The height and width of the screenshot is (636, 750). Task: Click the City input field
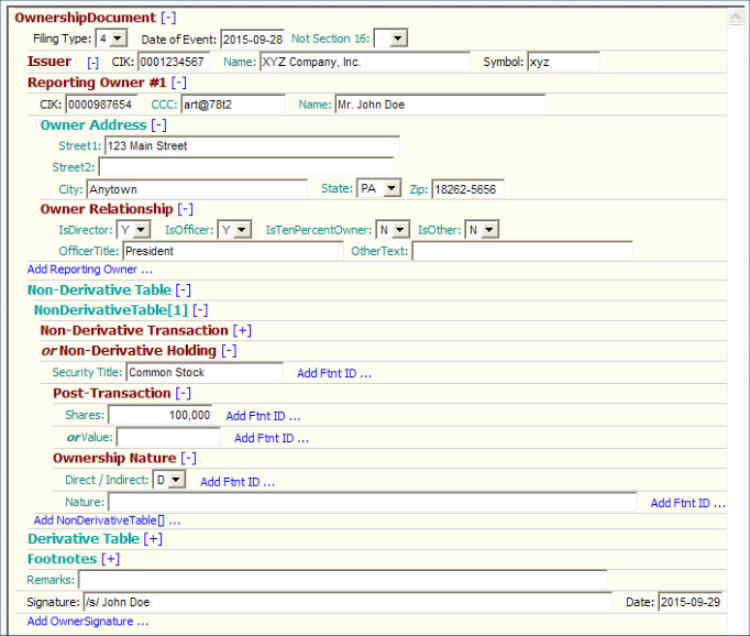click(x=197, y=189)
